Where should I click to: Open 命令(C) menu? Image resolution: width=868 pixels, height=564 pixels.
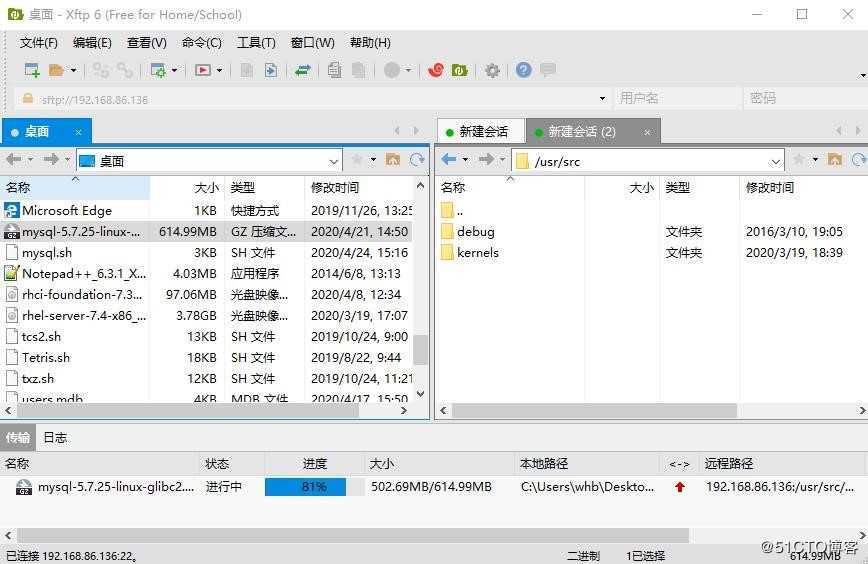[x=202, y=43]
